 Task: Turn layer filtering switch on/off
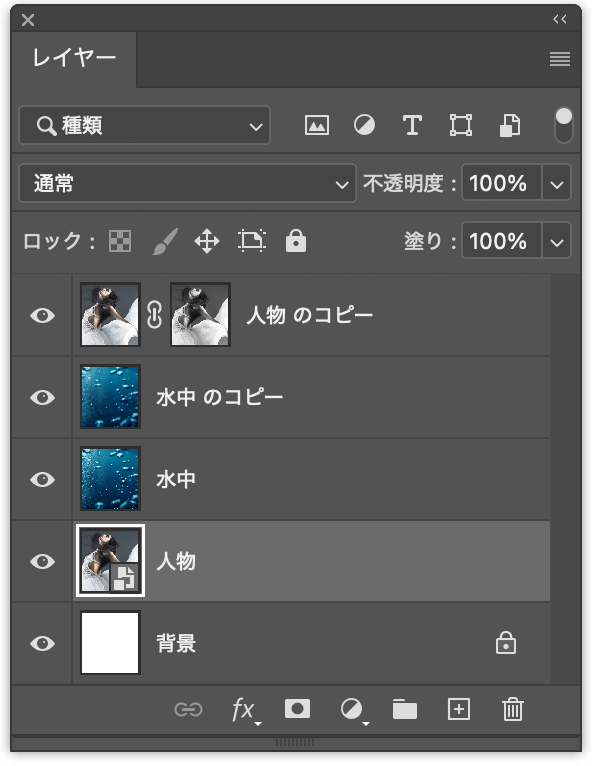pyautogui.click(x=564, y=125)
